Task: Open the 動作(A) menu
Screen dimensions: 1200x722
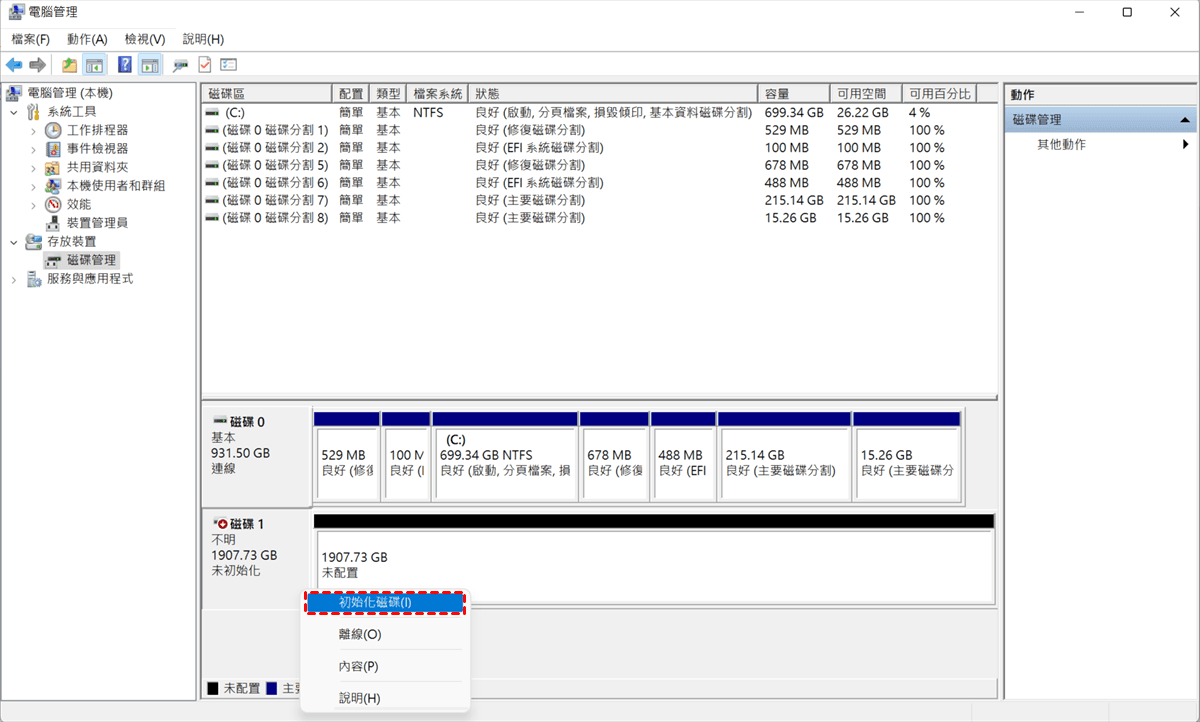Action: pyautogui.click(x=87, y=39)
